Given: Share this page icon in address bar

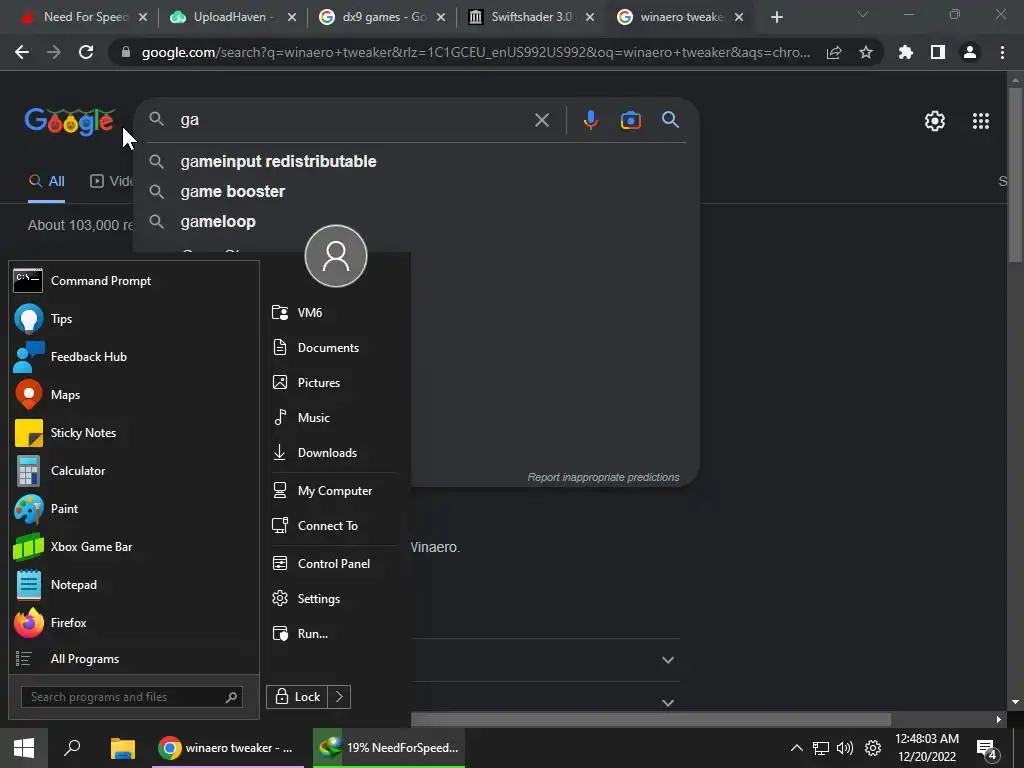Looking at the screenshot, I should [x=833, y=52].
